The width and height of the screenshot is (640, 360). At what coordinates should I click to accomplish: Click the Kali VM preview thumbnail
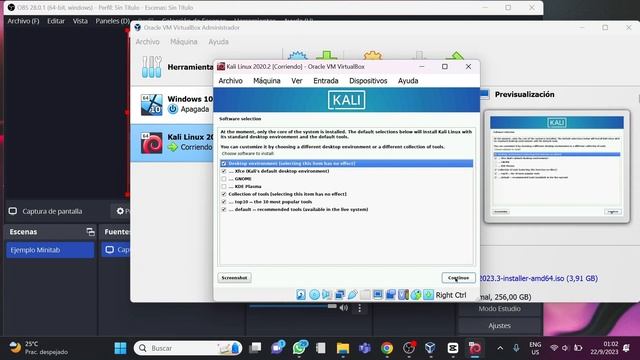tap(557, 166)
